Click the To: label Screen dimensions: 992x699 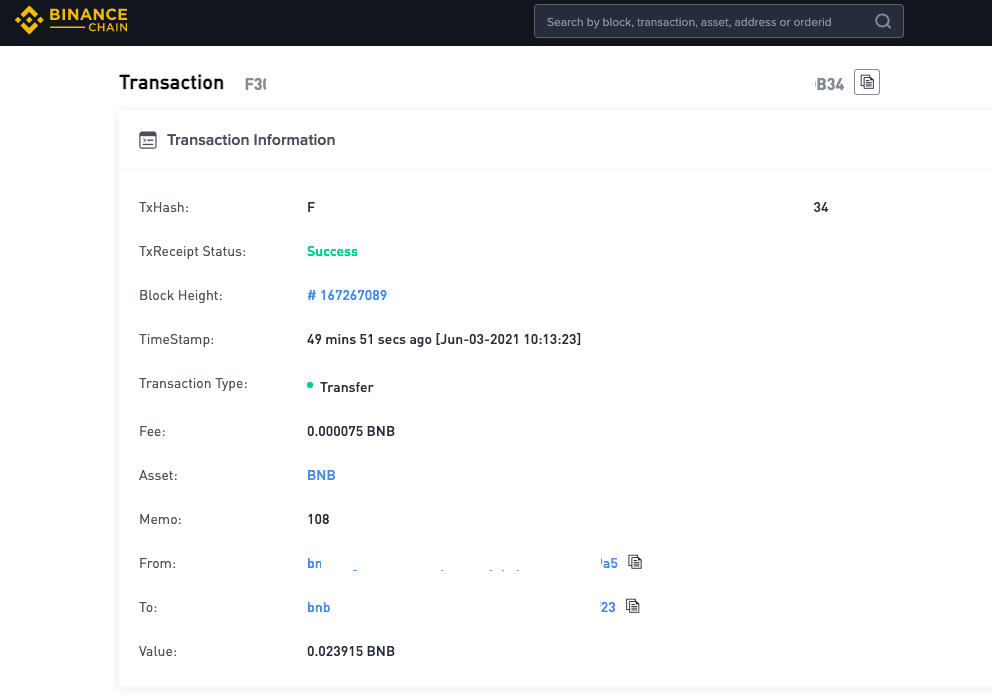(148, 607)
